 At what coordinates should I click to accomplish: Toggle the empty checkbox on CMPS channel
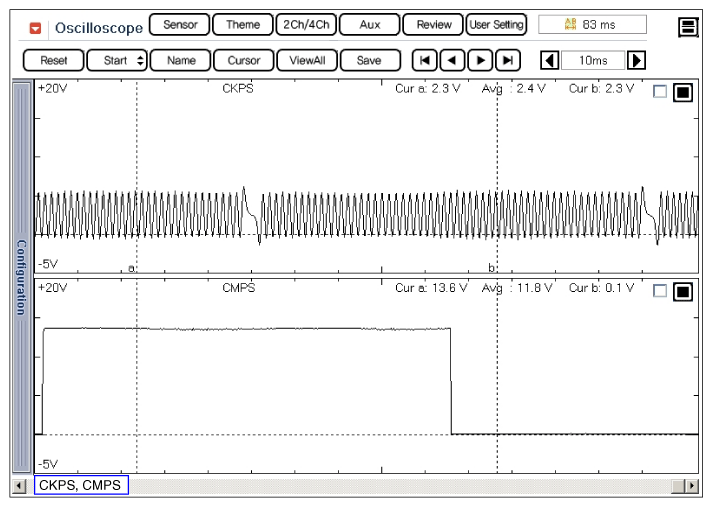point(659,291)
